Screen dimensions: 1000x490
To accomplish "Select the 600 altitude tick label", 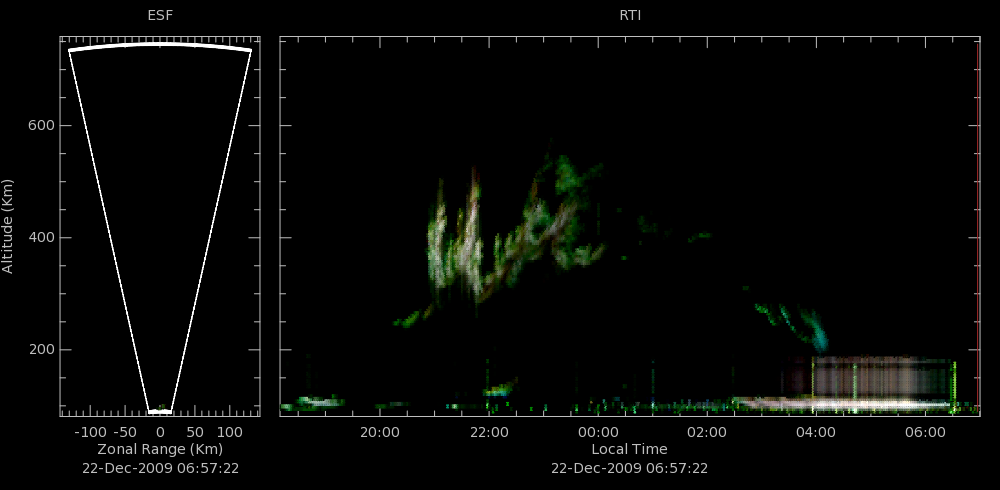I will [41, 126].
